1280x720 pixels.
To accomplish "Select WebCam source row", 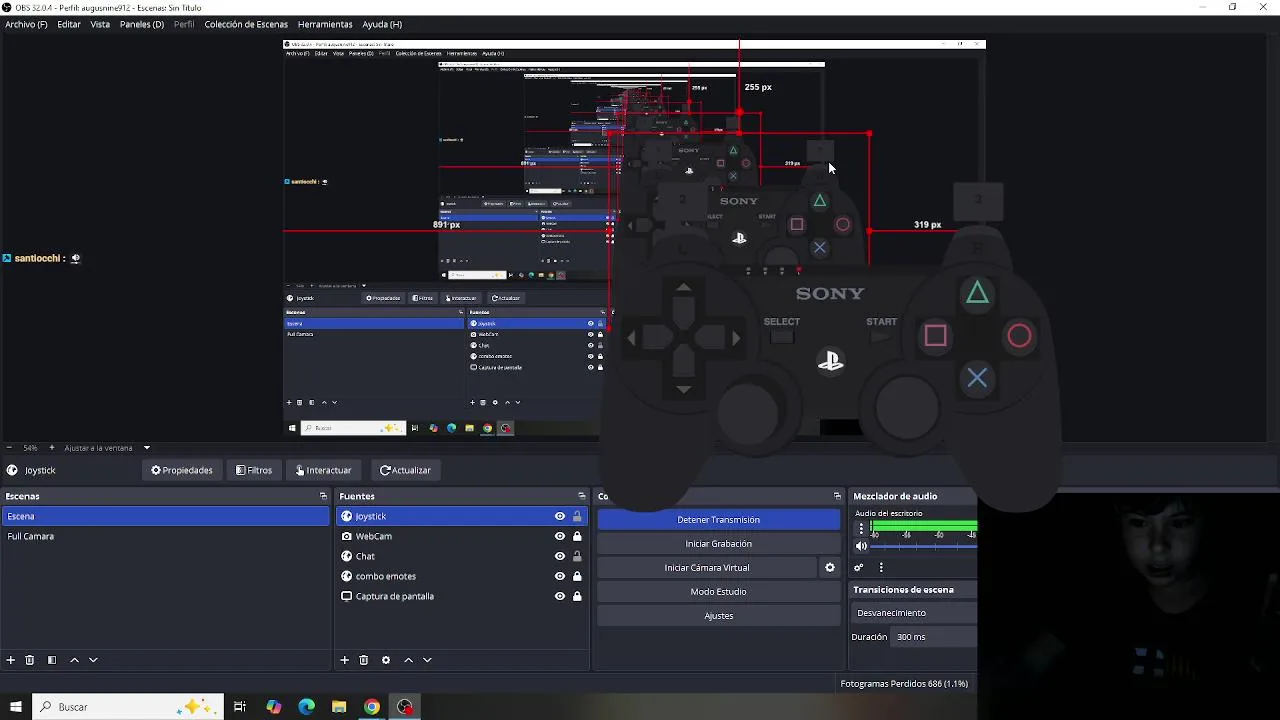I will click(x=461, y=536).
